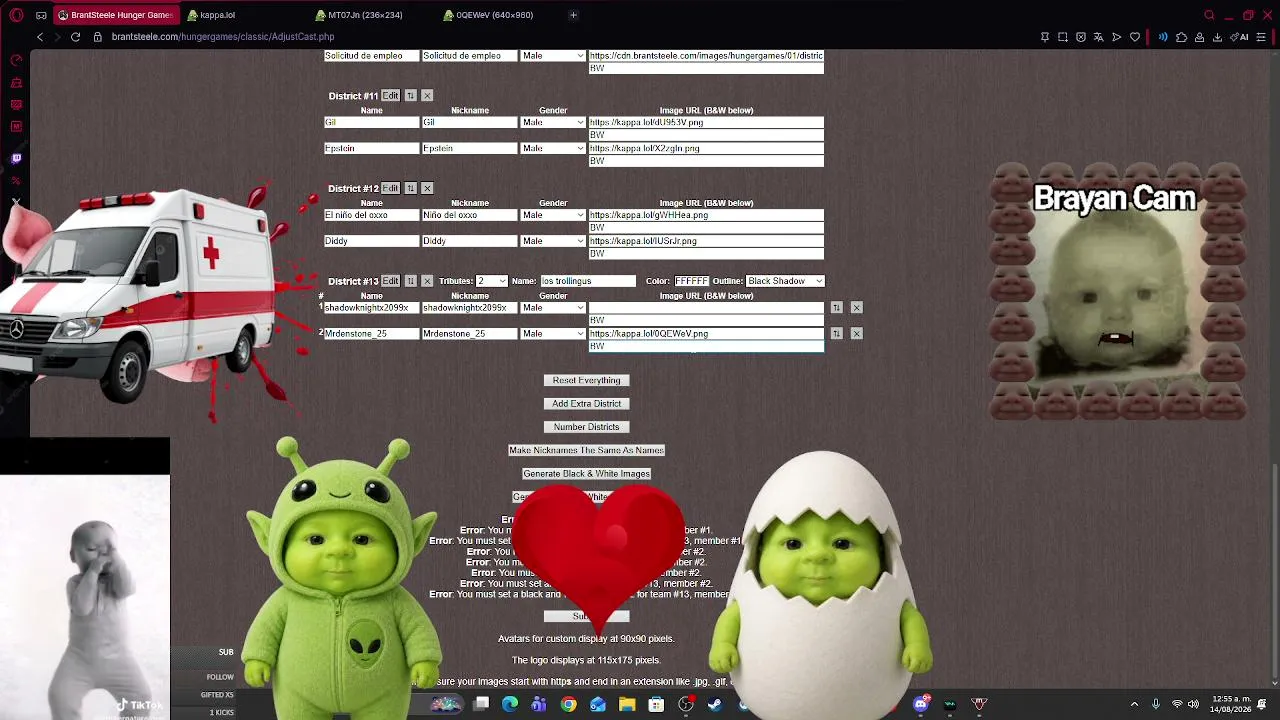This screenshot has height=720, width=1280.
Task: Click the Number Districts button
Action: [587, 427]
